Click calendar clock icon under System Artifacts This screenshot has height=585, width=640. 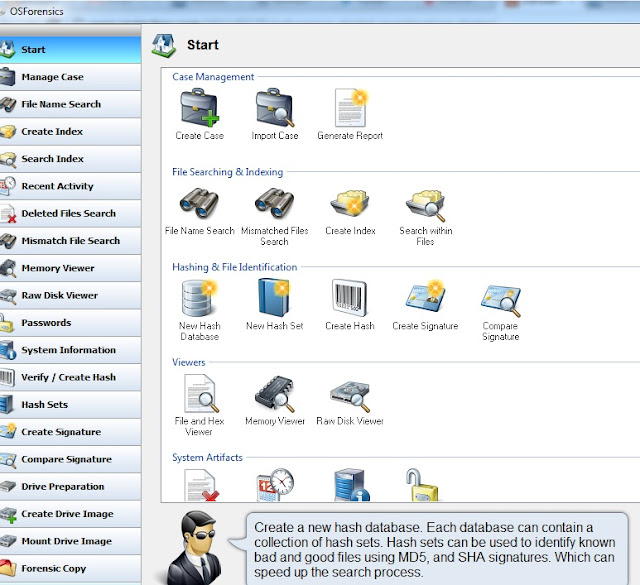[275, 485]
